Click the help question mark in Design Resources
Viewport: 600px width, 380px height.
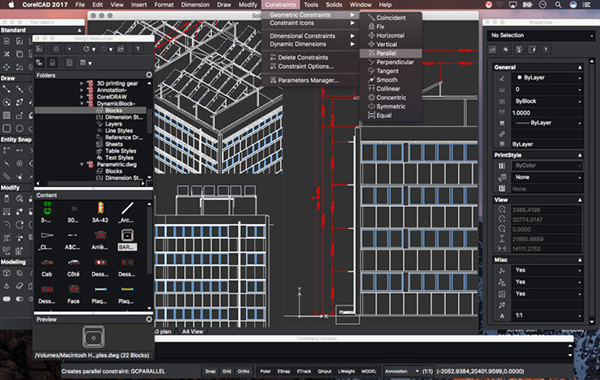pos(137,49)
